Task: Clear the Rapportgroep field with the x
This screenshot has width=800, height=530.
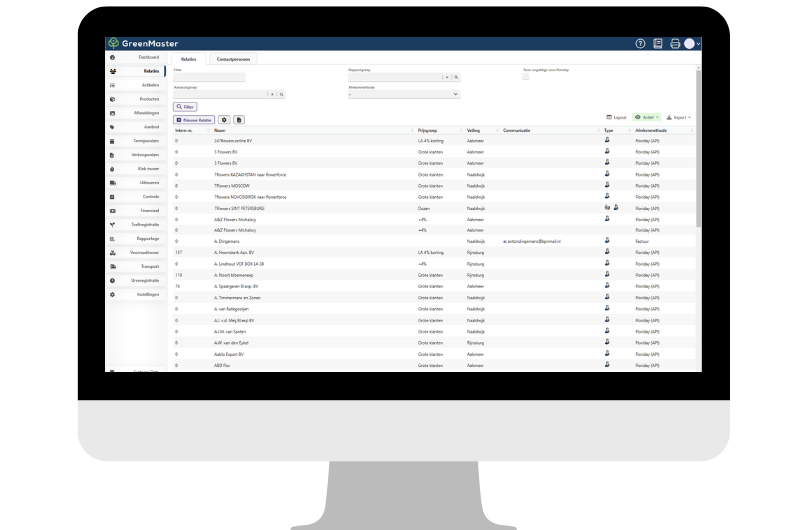Action: pyautogui.click(x=447, y=77)
